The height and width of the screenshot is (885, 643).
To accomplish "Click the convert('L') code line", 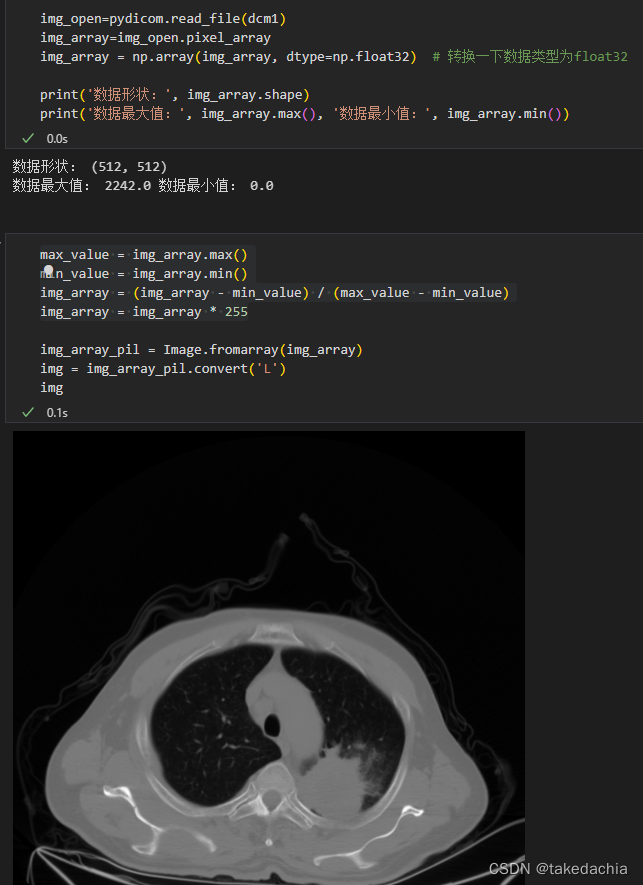I will click(x=163, y=369).
